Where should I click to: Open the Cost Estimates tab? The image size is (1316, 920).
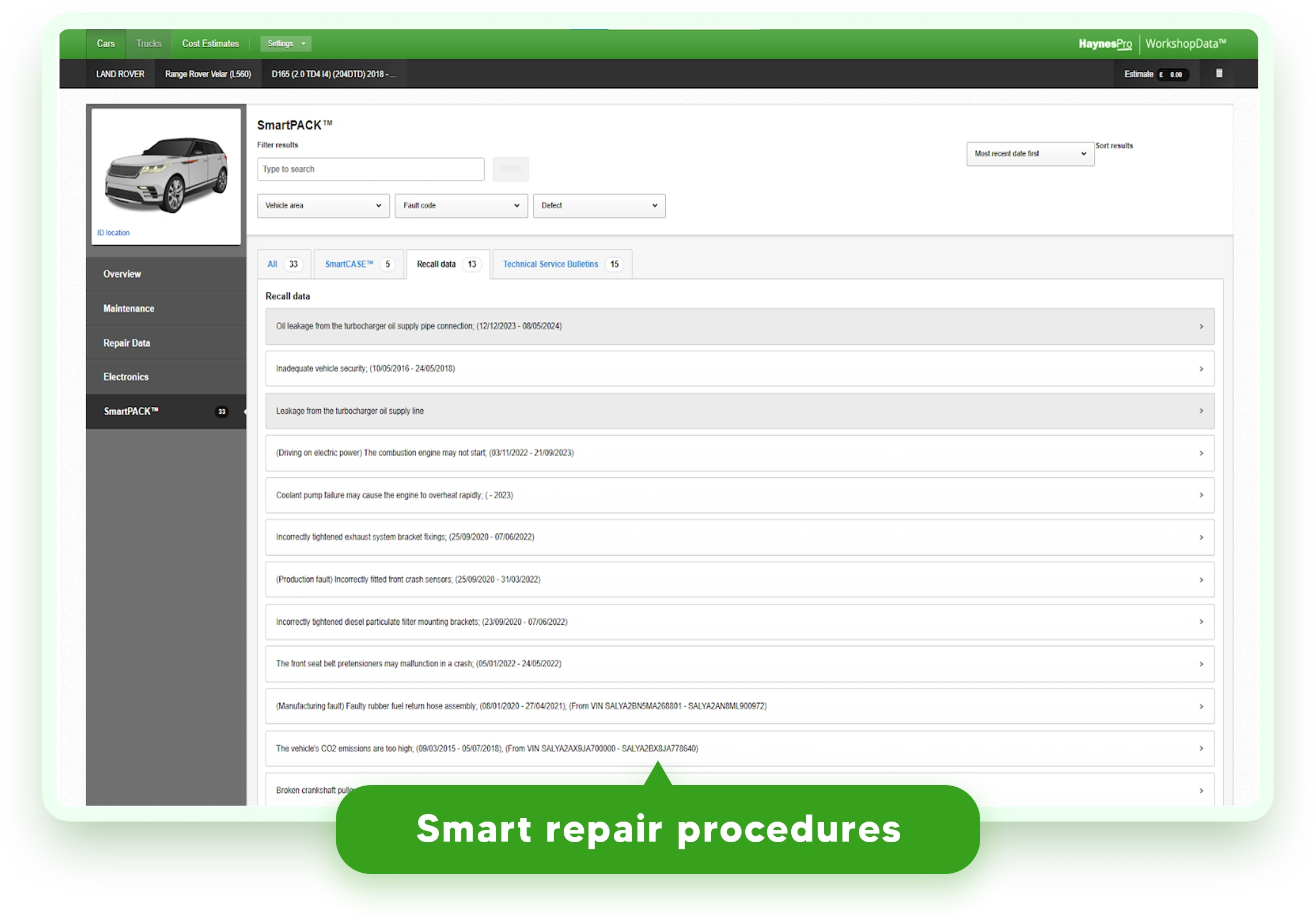pyautogui.click(x=210, y=44)
